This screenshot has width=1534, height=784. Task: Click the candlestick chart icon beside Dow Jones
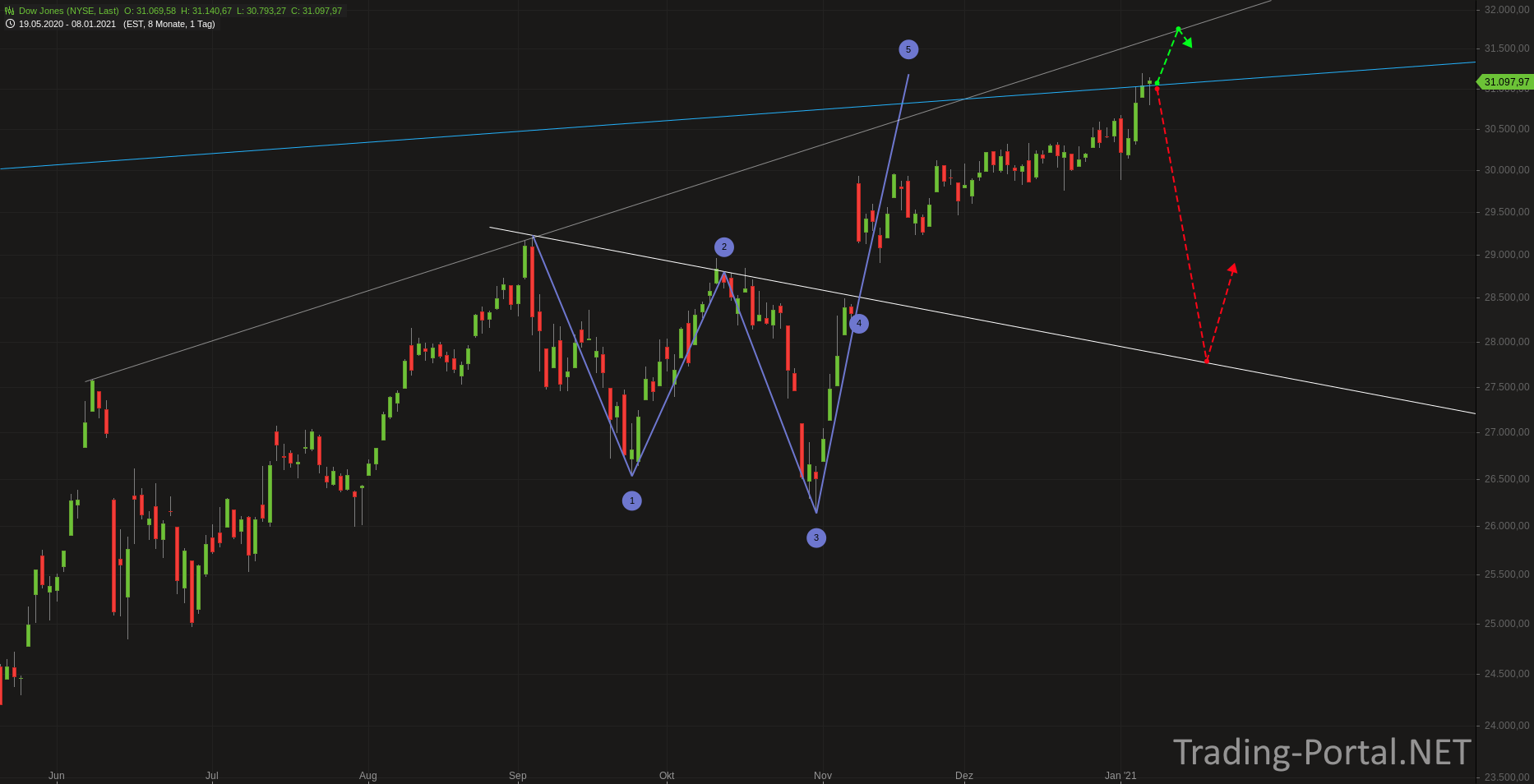point(10,11)
